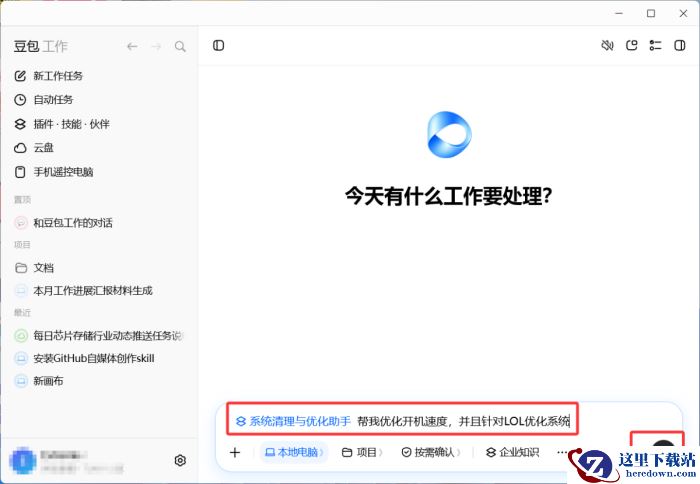Click inside the message text input

coord(463,421)
